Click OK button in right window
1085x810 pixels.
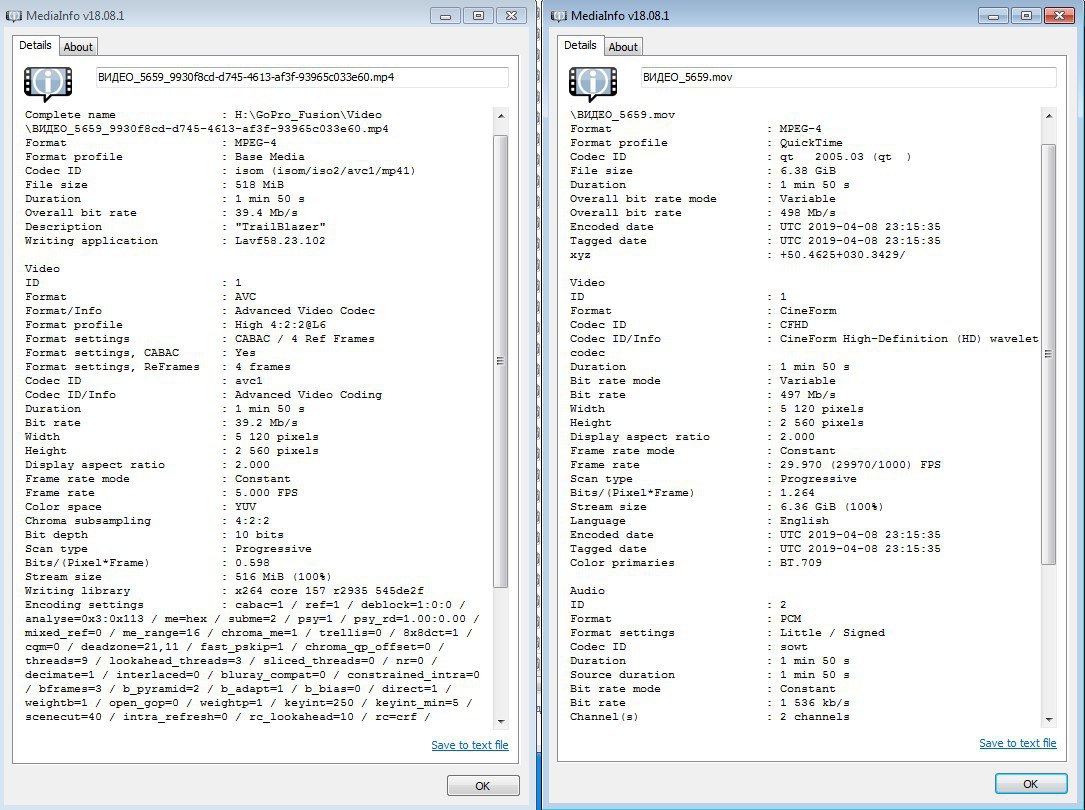coord(1030,784)
